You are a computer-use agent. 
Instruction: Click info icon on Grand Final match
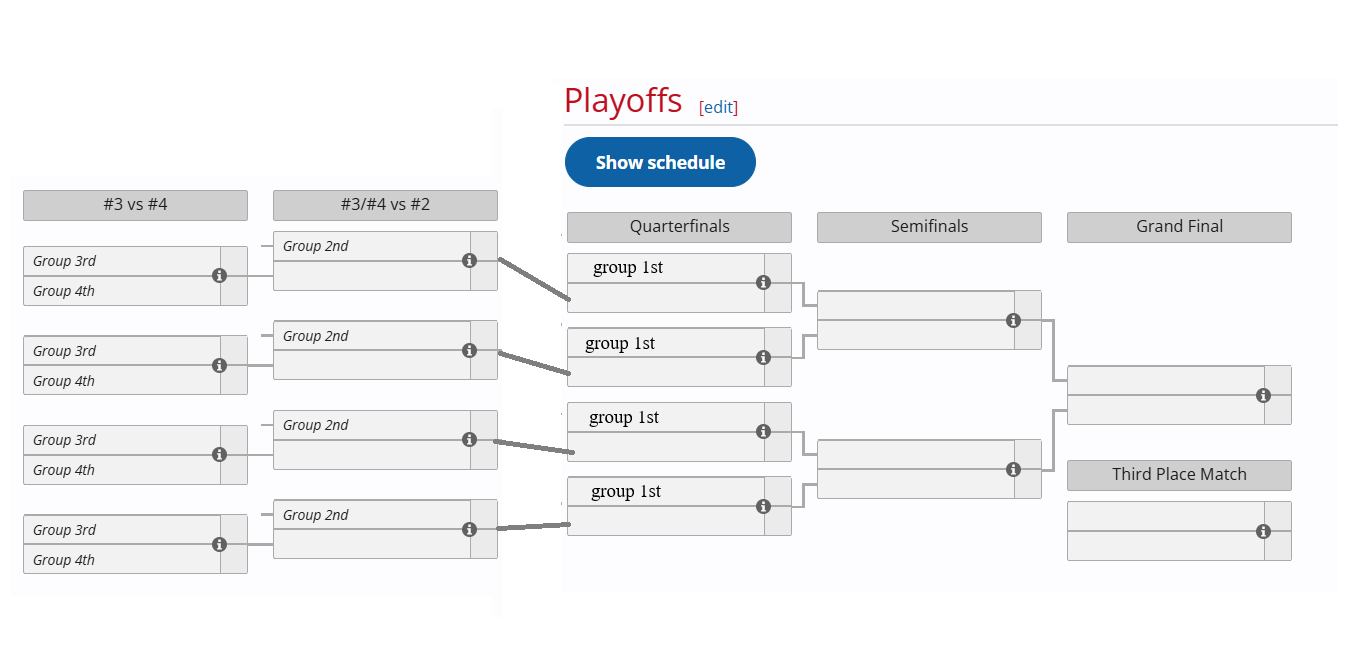pos(1263,395)
